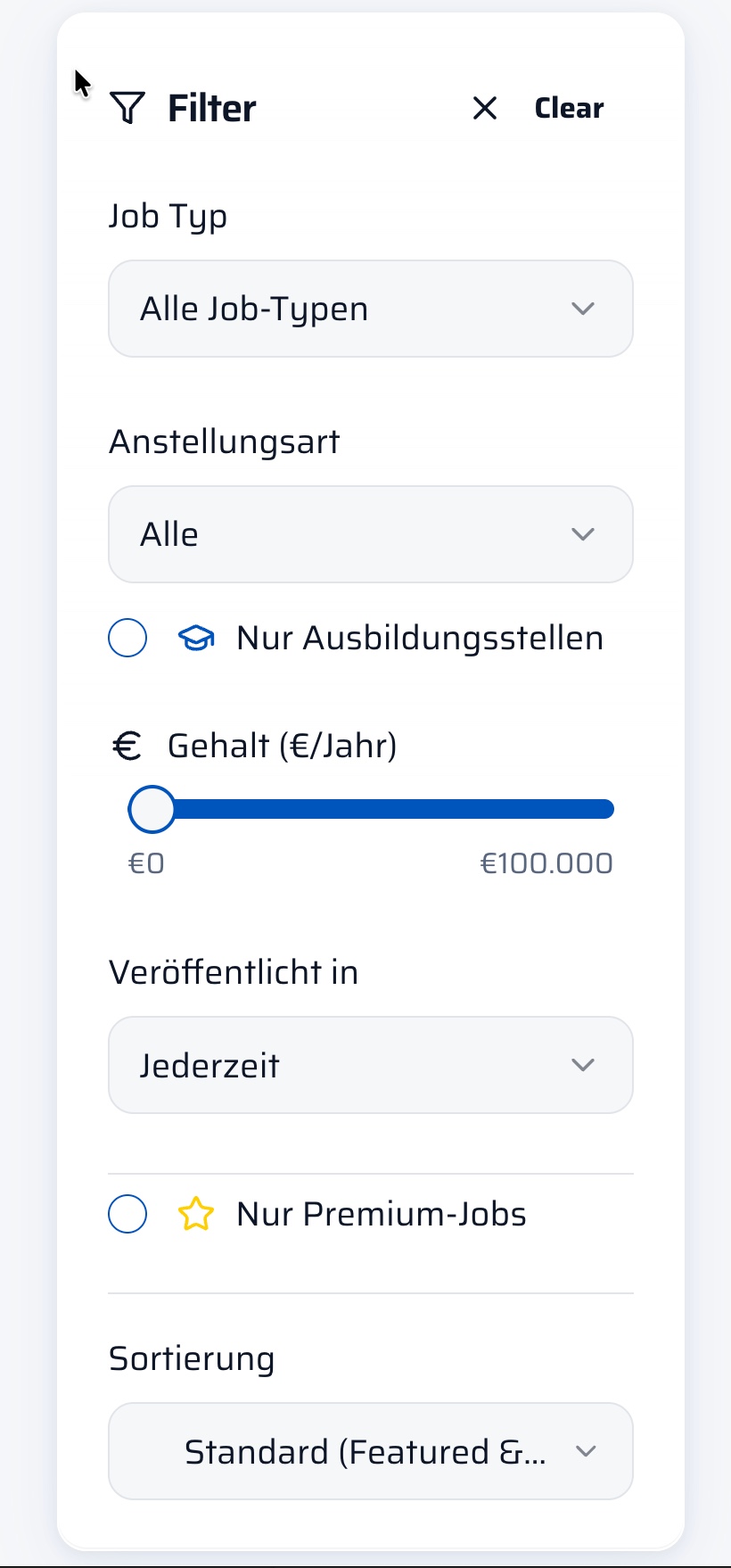Click the Nur Ausbildungsstellen label
Image resolution: width=731 pixels, height=1568 pixels.
tap(420, 638)
